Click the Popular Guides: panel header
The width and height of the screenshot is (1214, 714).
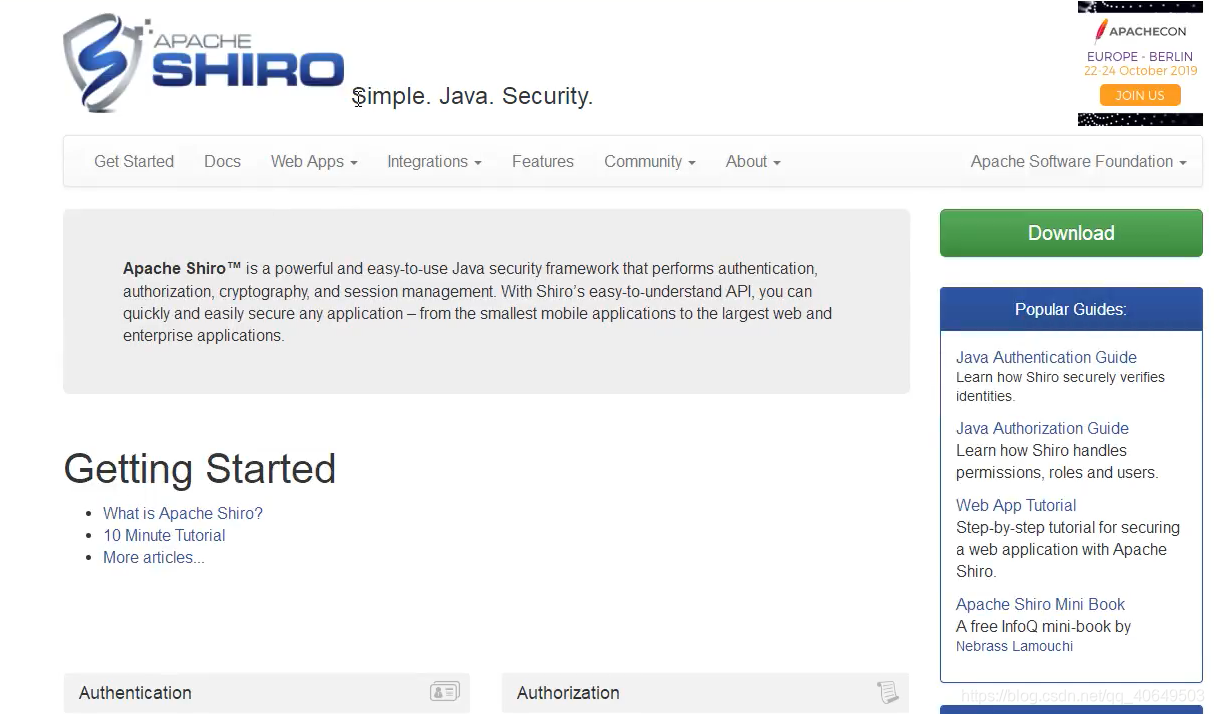point(1071,309)
